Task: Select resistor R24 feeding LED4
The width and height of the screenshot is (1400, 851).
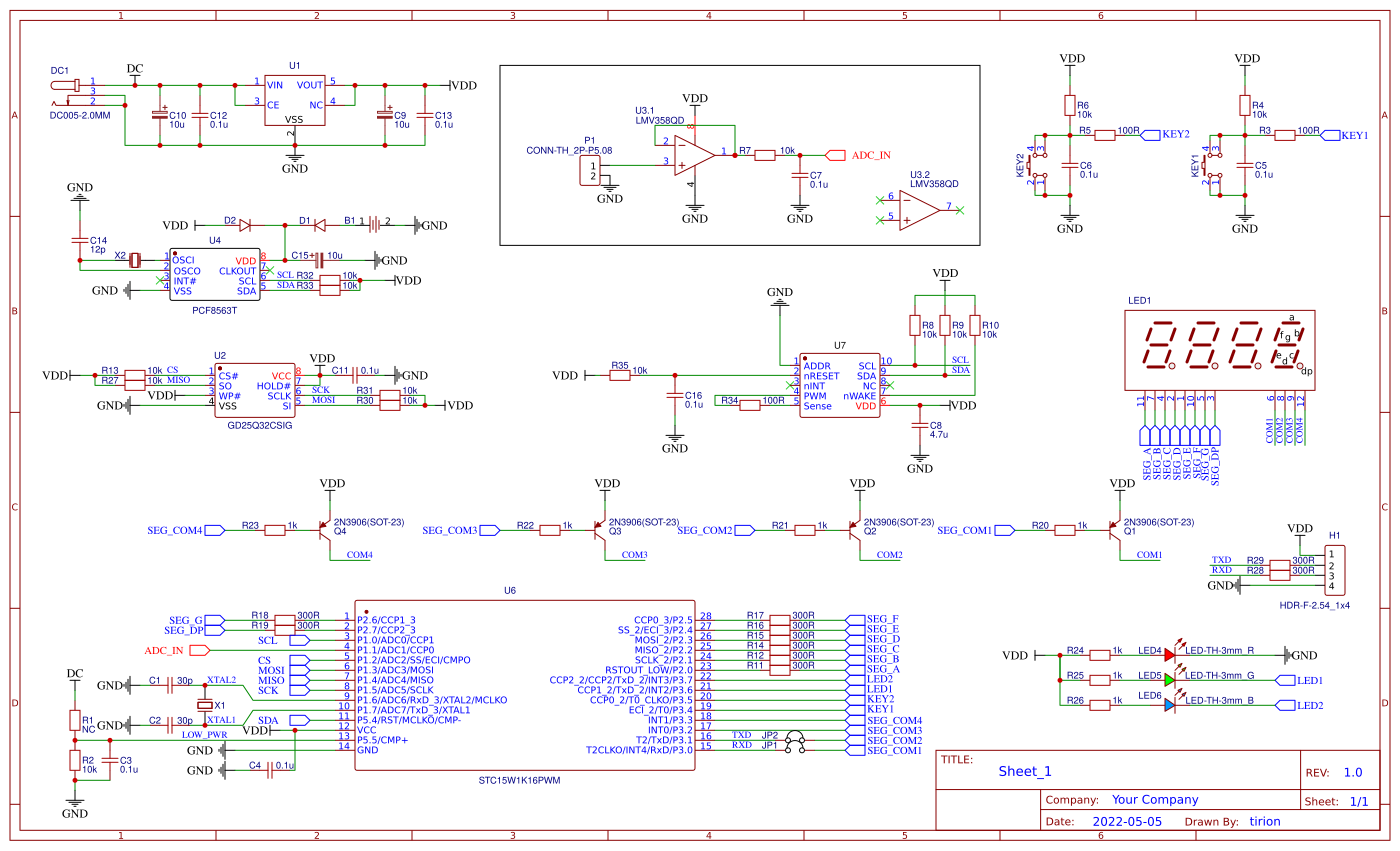Action: [1100, 656]
